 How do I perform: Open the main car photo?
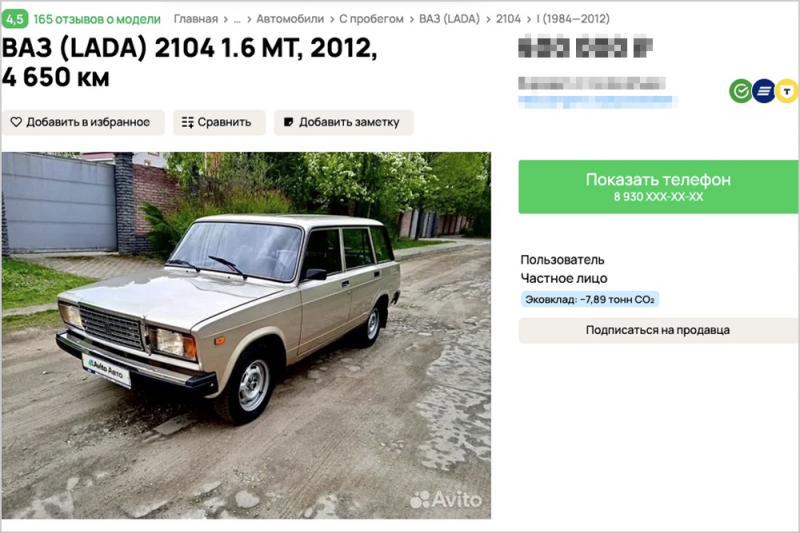point(246,336)
